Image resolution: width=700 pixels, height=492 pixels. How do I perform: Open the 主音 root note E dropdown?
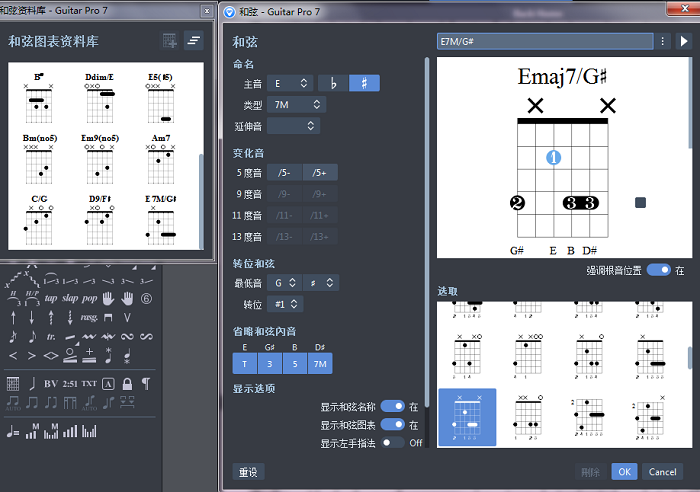[290, 83]
